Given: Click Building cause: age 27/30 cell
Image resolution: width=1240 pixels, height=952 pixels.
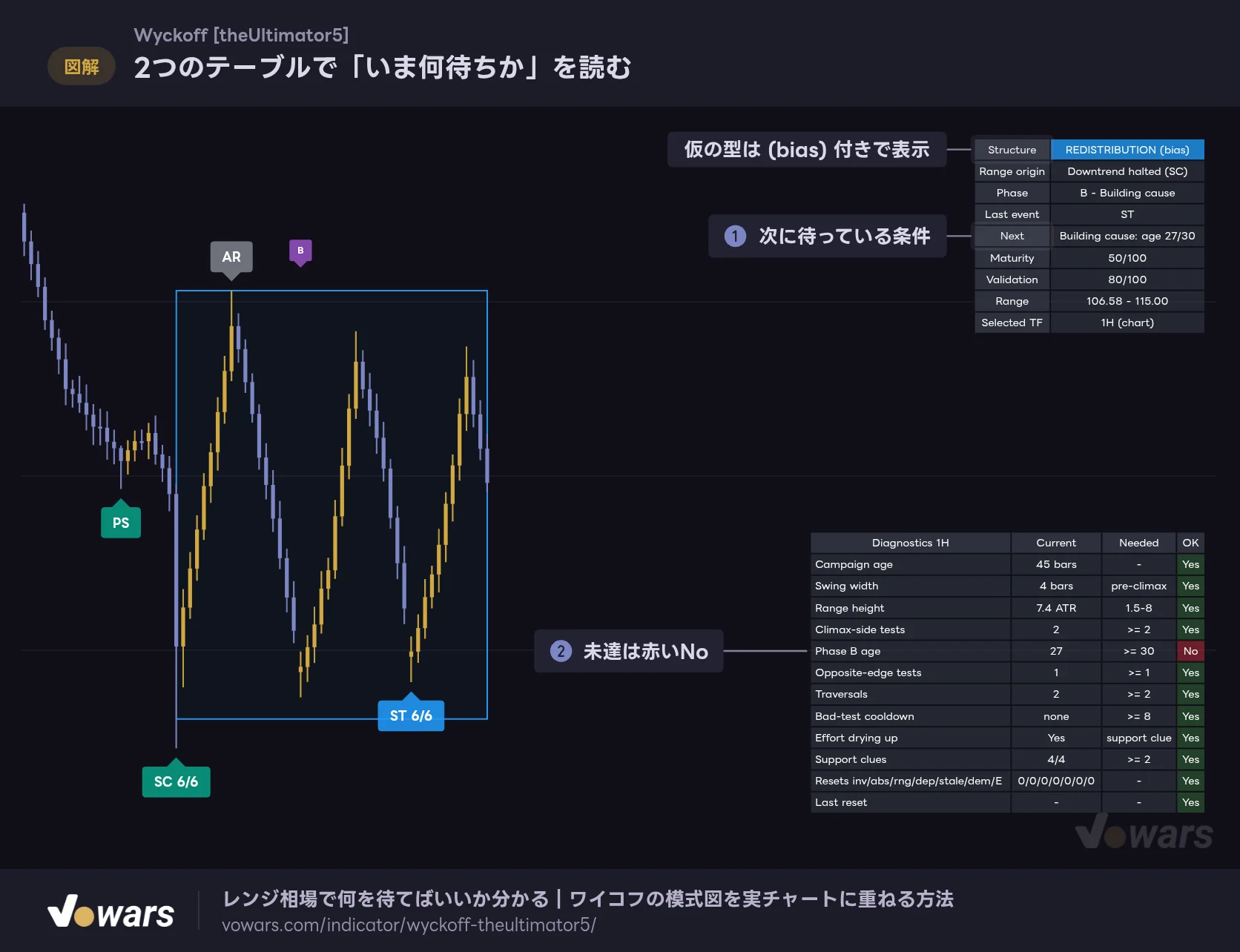Looking at the screenshot, I should 1127,236.
